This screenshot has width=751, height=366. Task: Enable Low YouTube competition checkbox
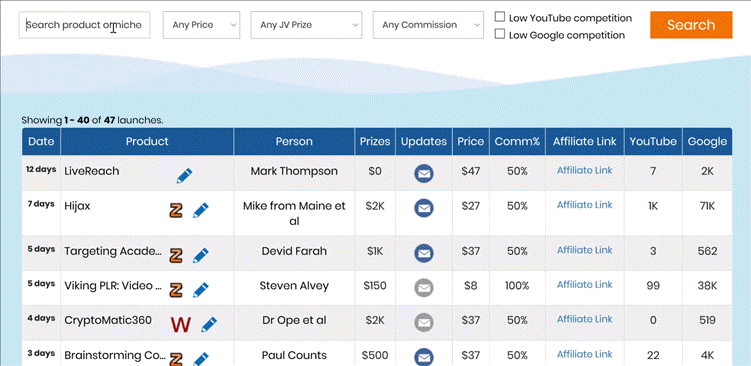tap(500, 17)
